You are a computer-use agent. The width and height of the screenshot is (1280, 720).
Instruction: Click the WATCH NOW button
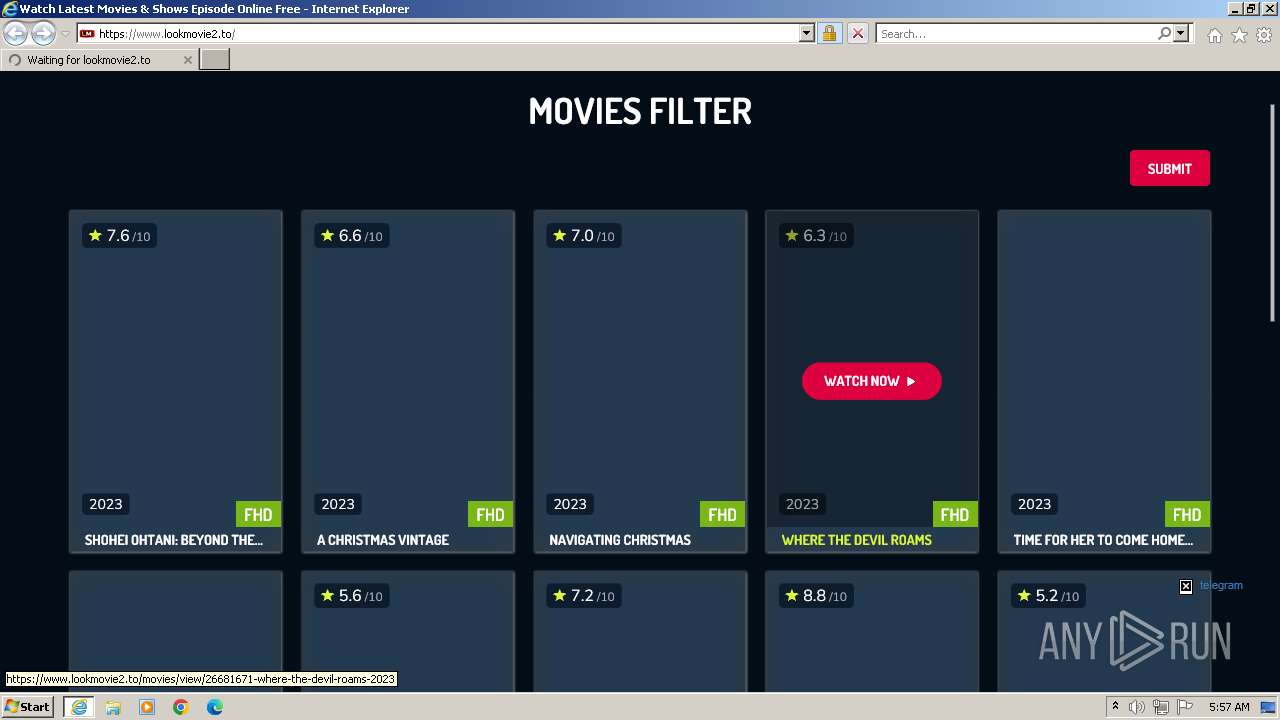click(871, 381)
